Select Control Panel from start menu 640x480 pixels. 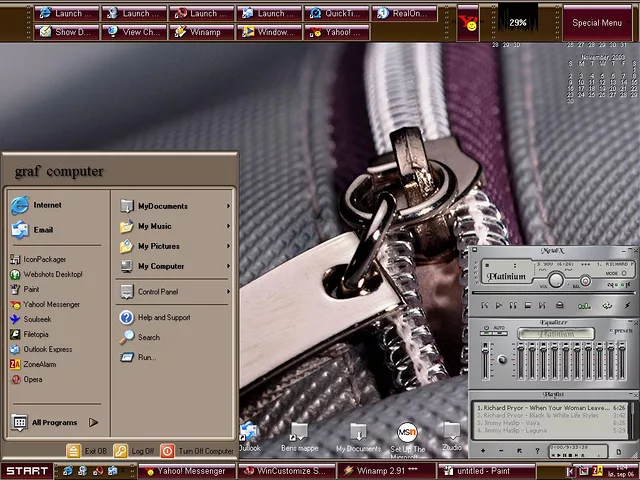[x=157, y=292]
